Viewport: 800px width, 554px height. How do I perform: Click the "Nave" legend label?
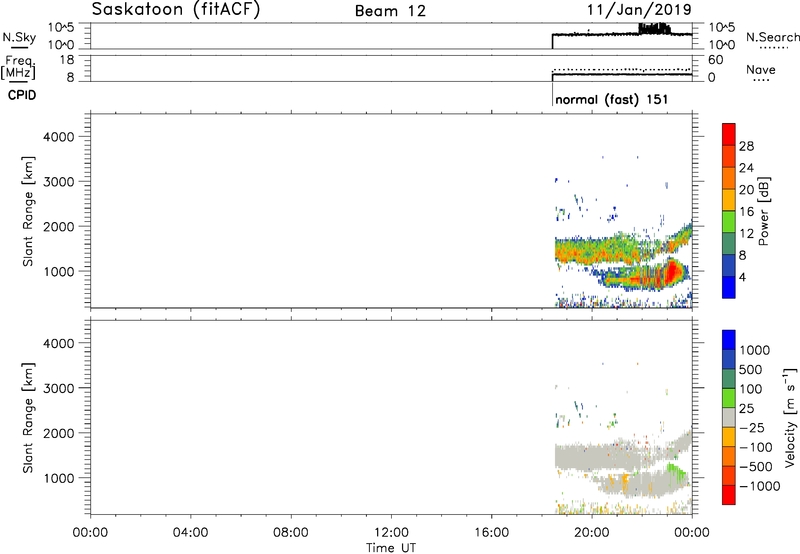coord(761,69)
